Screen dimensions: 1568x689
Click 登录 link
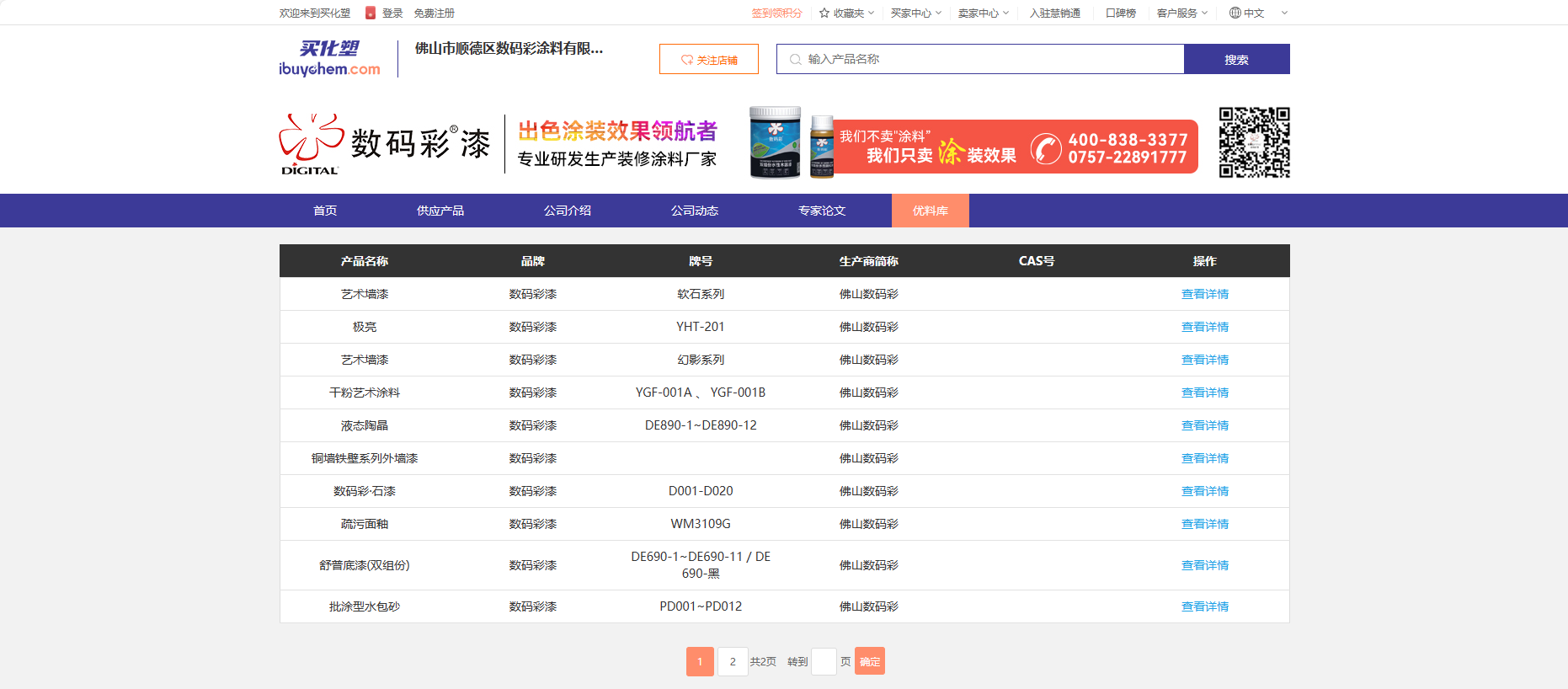(392, 13)
